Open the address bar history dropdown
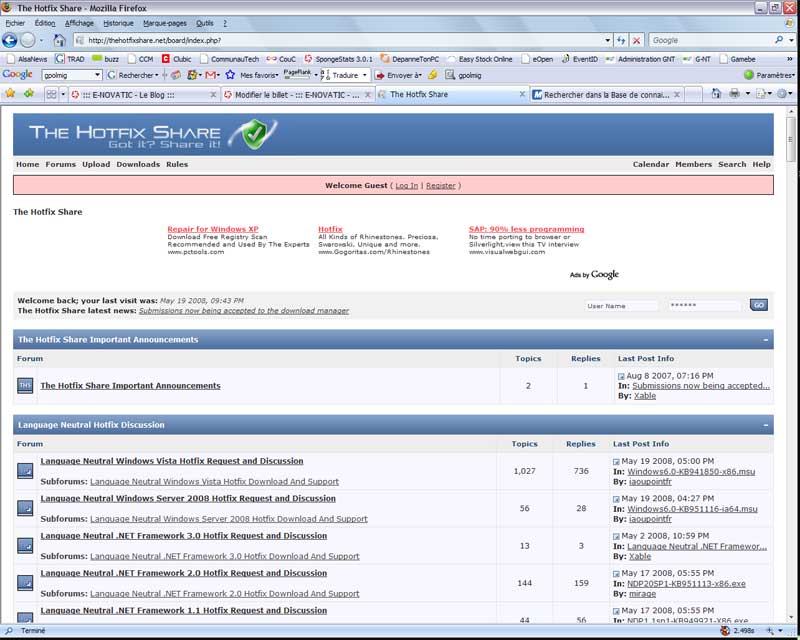 (608, 40)
